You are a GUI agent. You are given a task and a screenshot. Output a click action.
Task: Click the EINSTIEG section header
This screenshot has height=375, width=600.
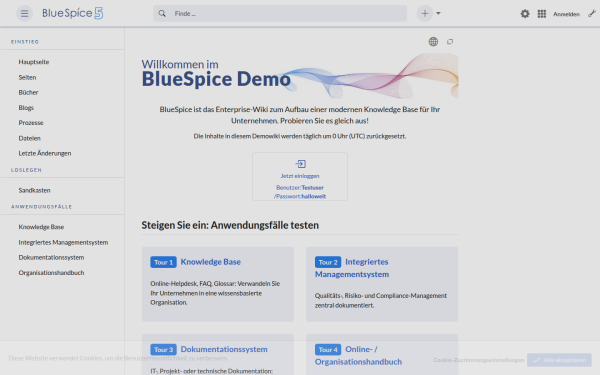[x=25, y=42]
